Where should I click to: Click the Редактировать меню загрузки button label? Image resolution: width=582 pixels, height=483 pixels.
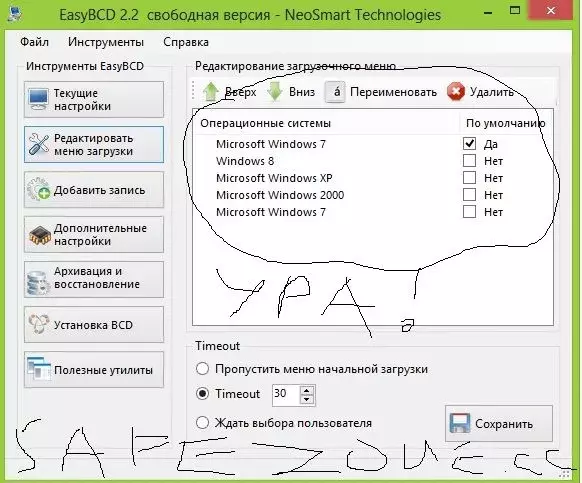pos(94,144)
